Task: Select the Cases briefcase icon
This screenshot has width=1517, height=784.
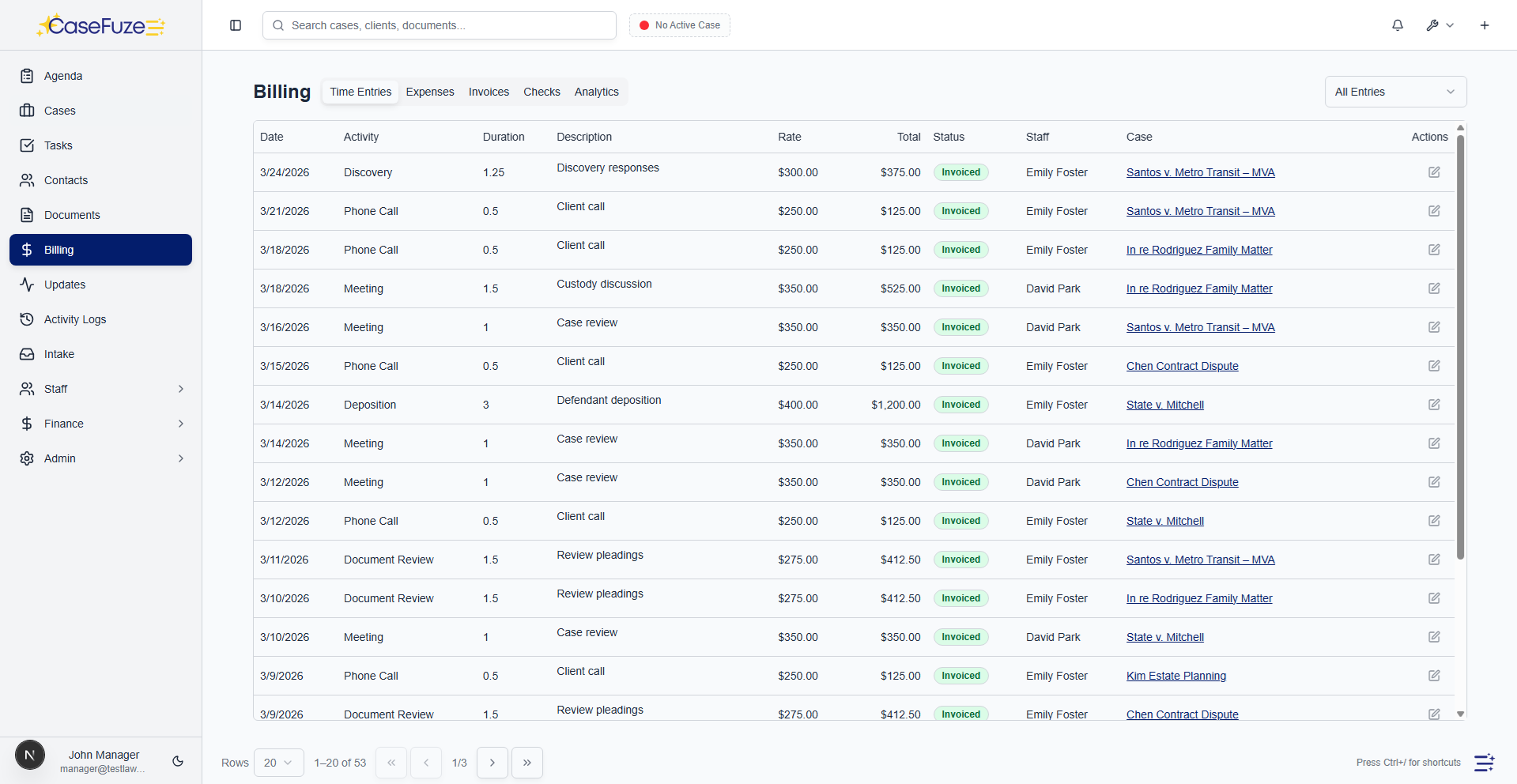Action: tap(28, 111)
